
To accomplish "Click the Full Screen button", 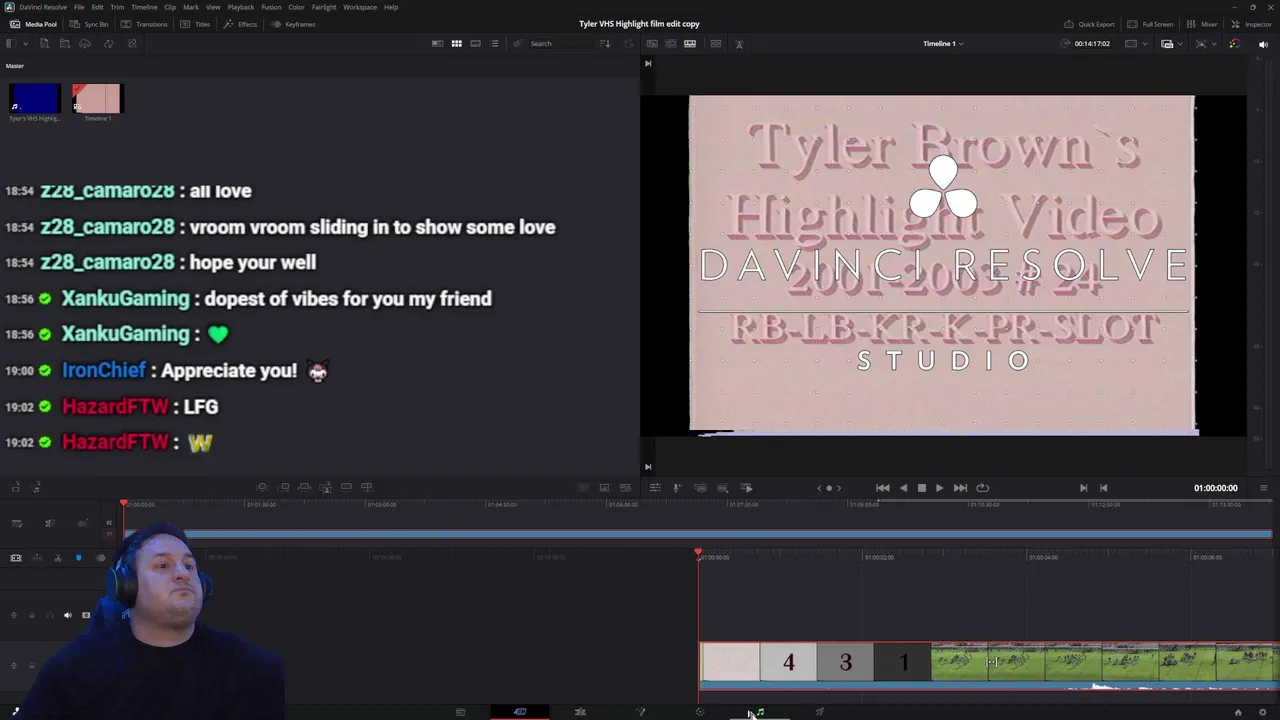I will 1150,24.
